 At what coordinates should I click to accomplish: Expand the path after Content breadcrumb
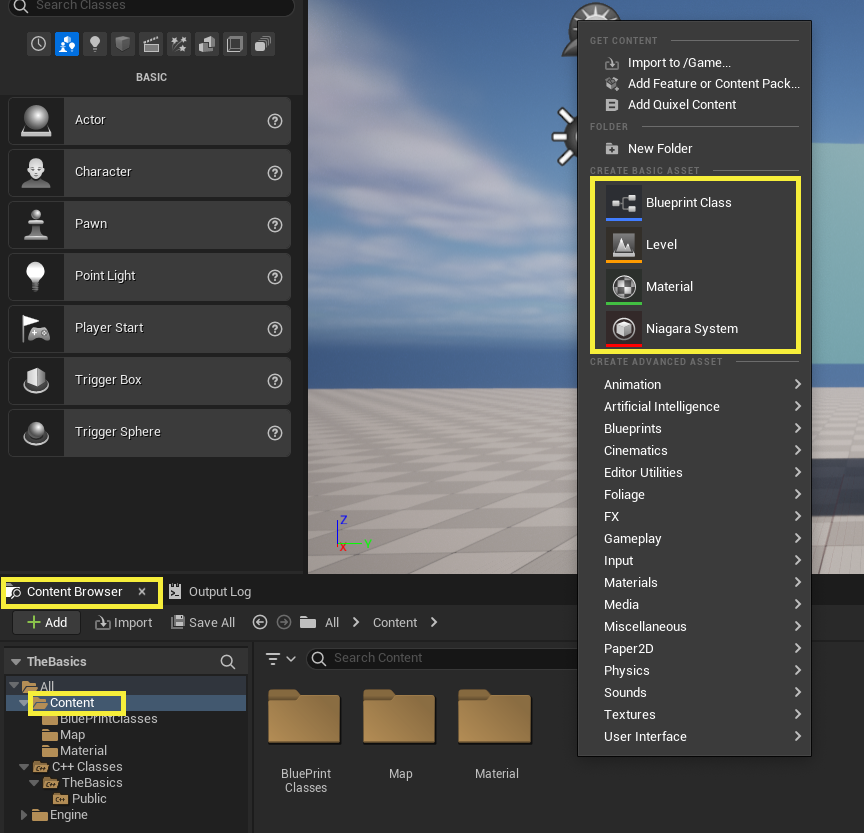point(434,622)
